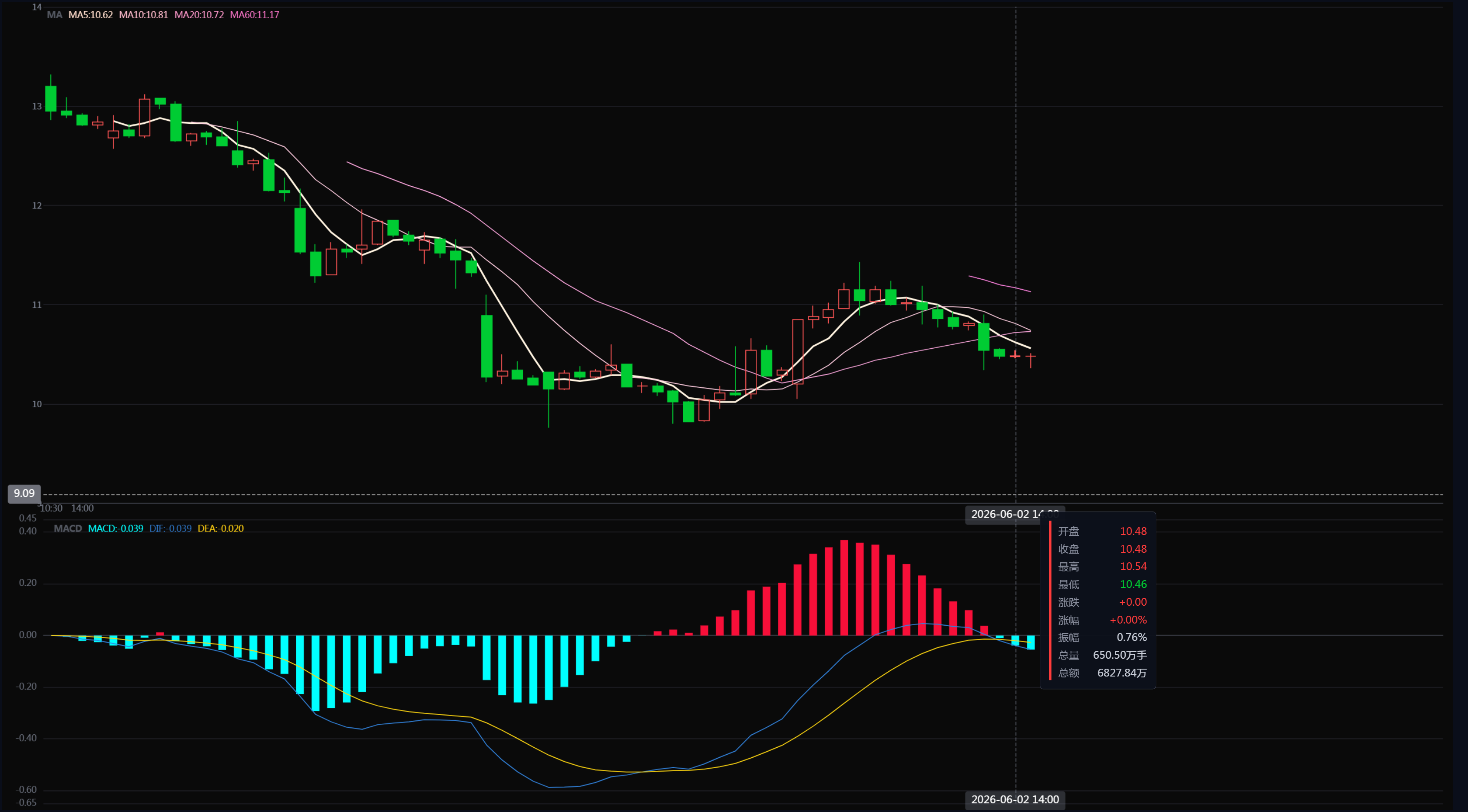Click the "0.45" MACD axis label

[x=28, y=518]
